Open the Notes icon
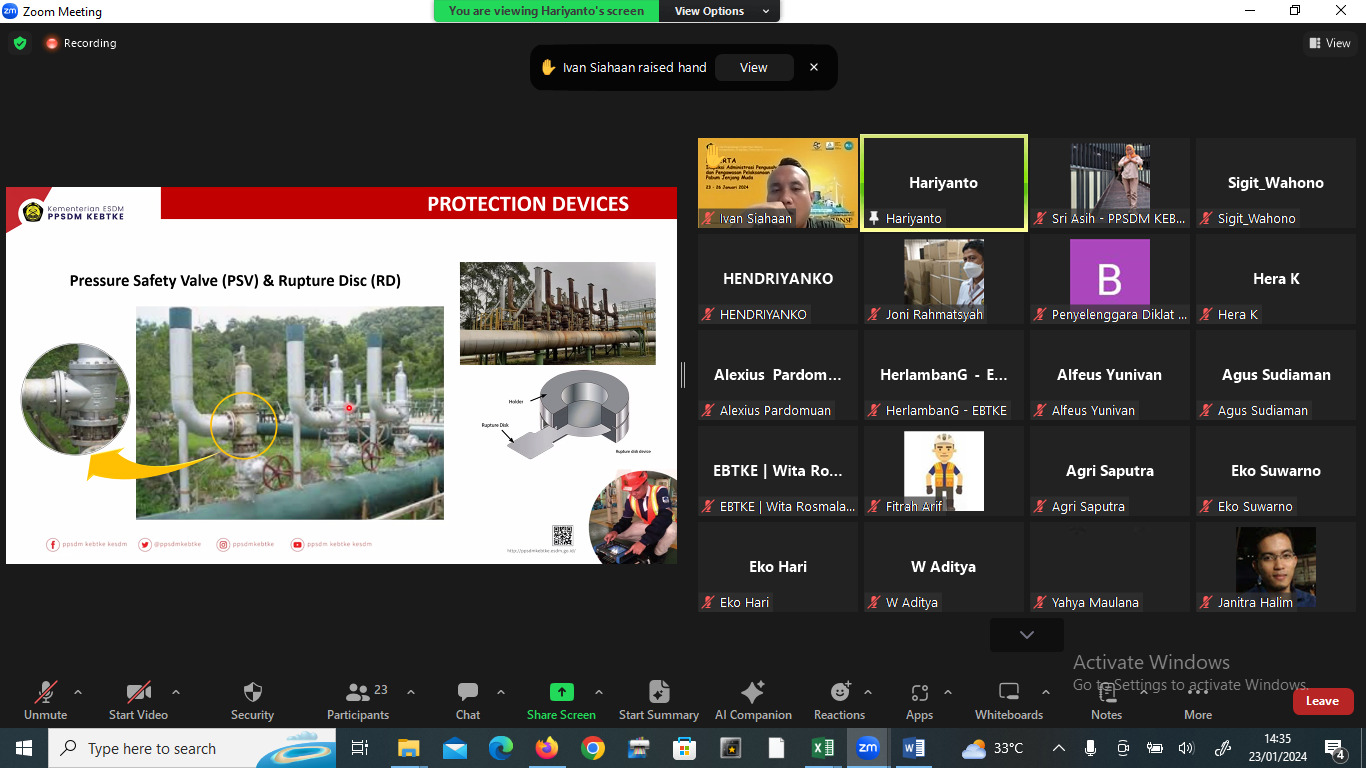 coord(1106,692)
